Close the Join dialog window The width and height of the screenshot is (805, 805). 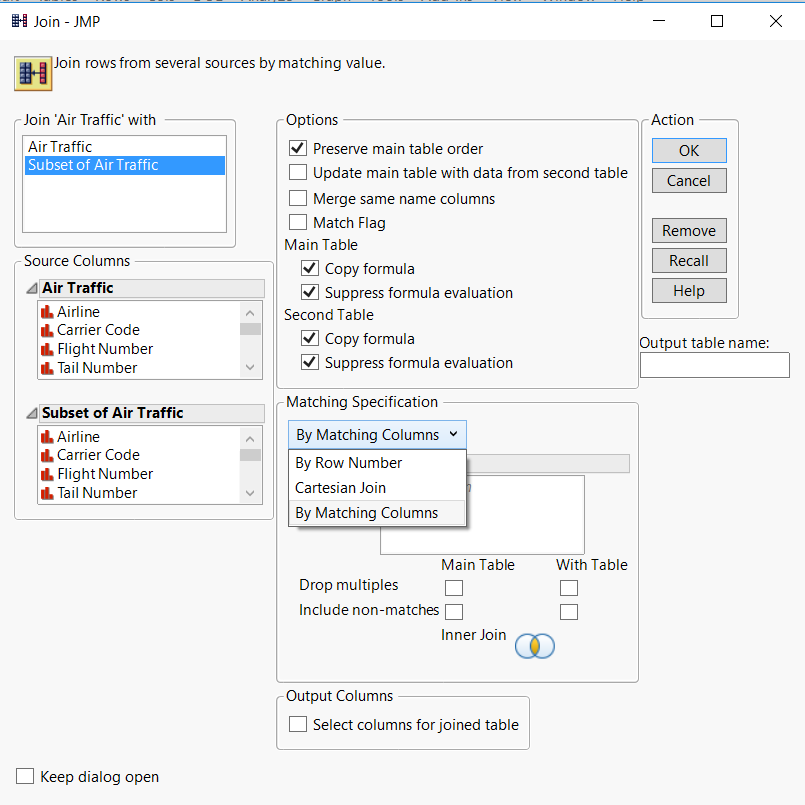[776, 21]
